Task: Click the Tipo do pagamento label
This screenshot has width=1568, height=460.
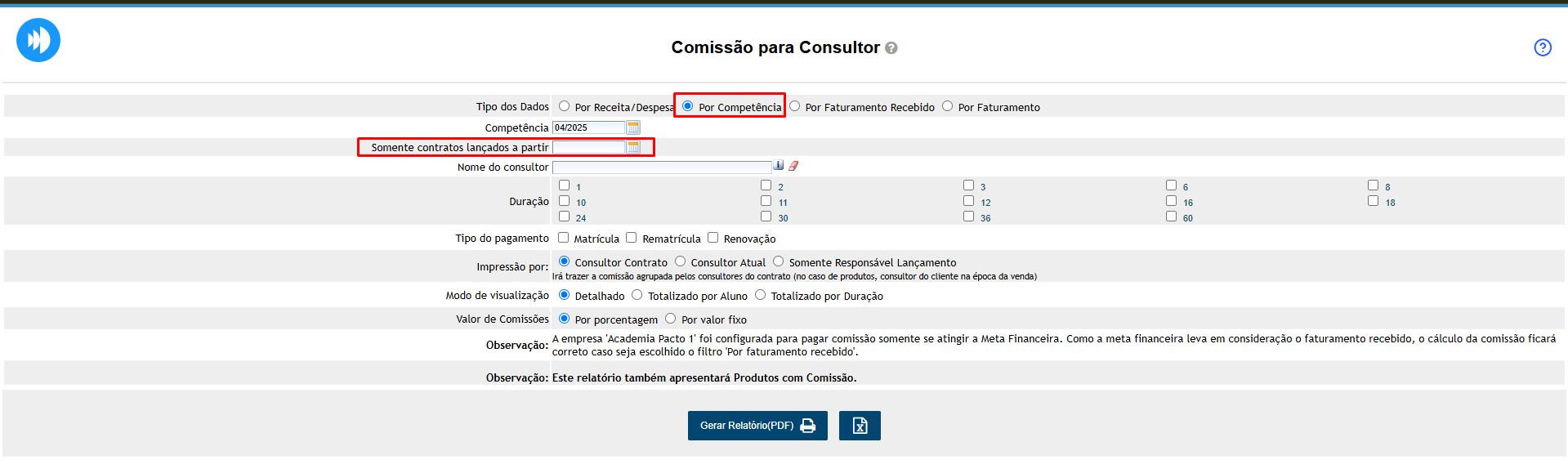Action: click(502, 239)
